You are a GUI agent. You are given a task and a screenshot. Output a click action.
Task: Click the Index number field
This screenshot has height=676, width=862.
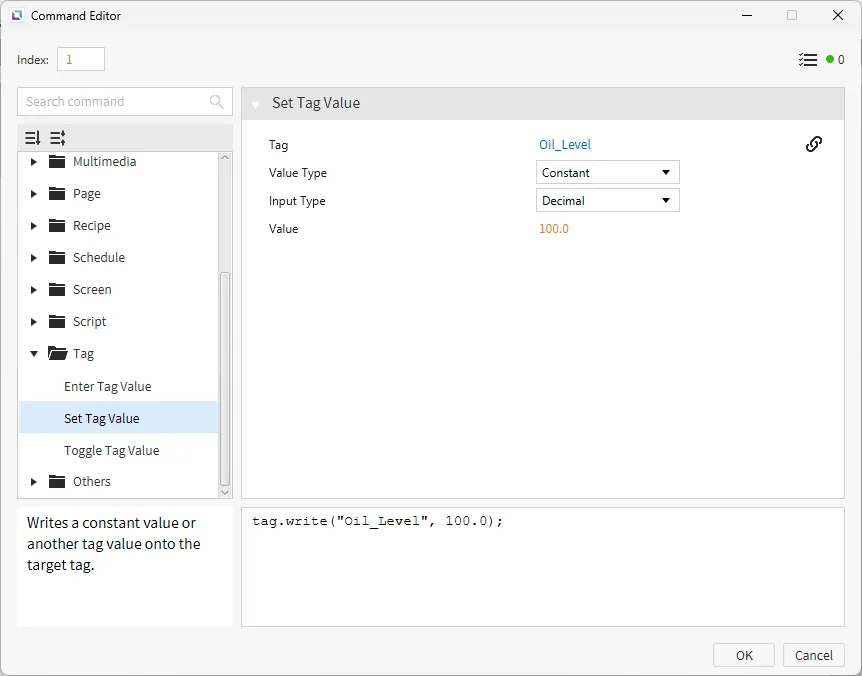pos(80,60)
